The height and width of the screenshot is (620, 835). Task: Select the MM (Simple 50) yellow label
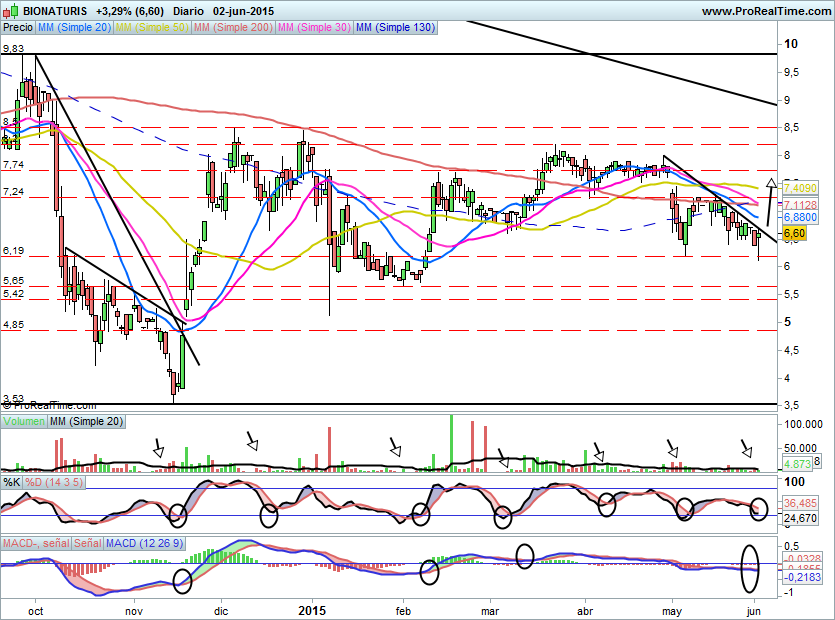coord(152,27)
